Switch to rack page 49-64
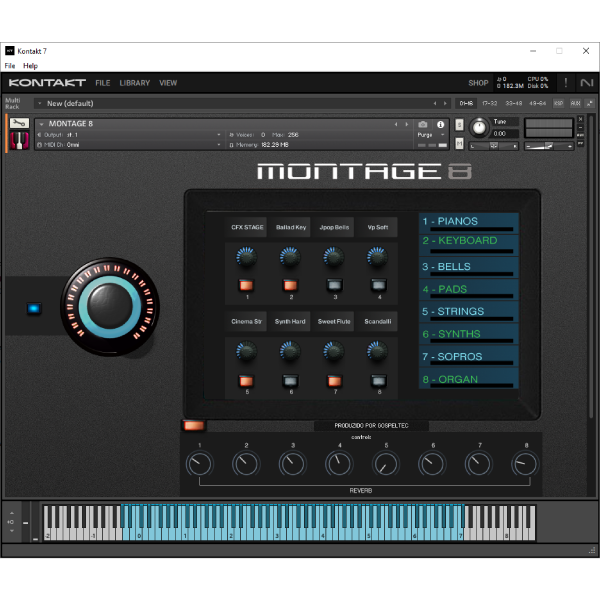 click(537, 103)
